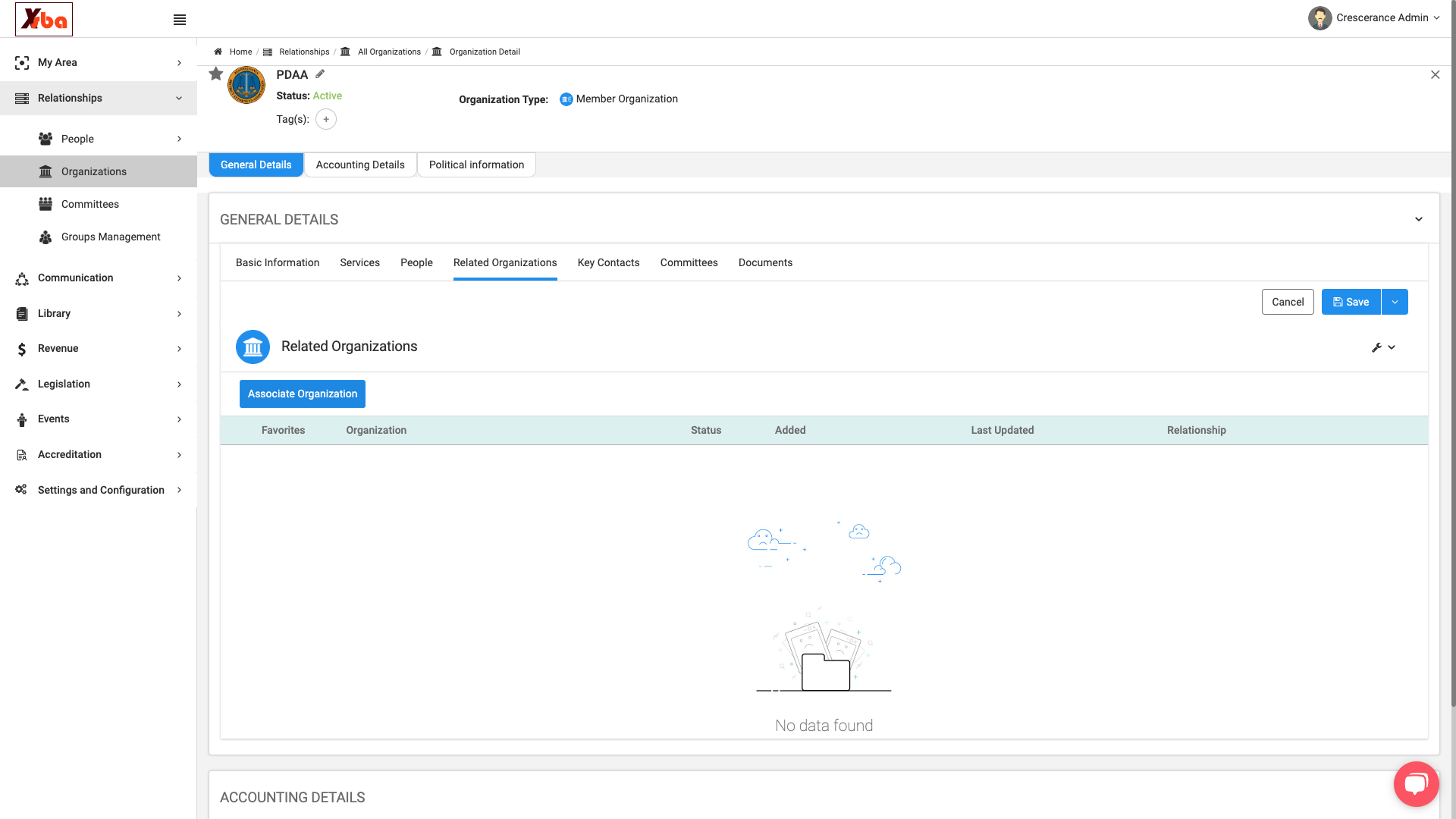
Task: Collapse the GENERAL DETAILS panel
Action: click(x=1419, y=219)
